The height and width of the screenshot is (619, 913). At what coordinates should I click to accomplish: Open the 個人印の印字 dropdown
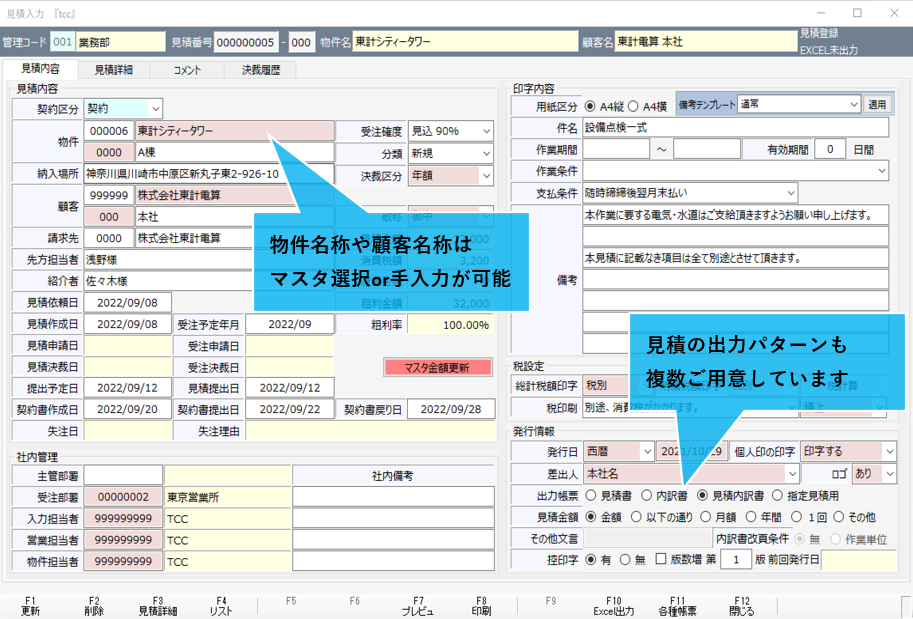pos(890,451)
